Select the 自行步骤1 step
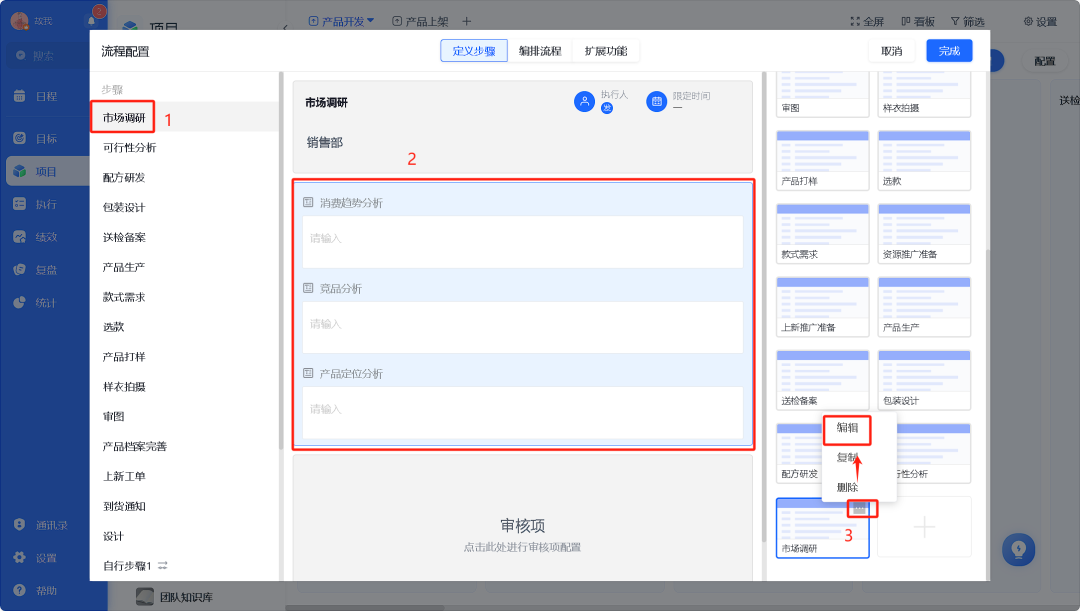 (x=127, y=566)
